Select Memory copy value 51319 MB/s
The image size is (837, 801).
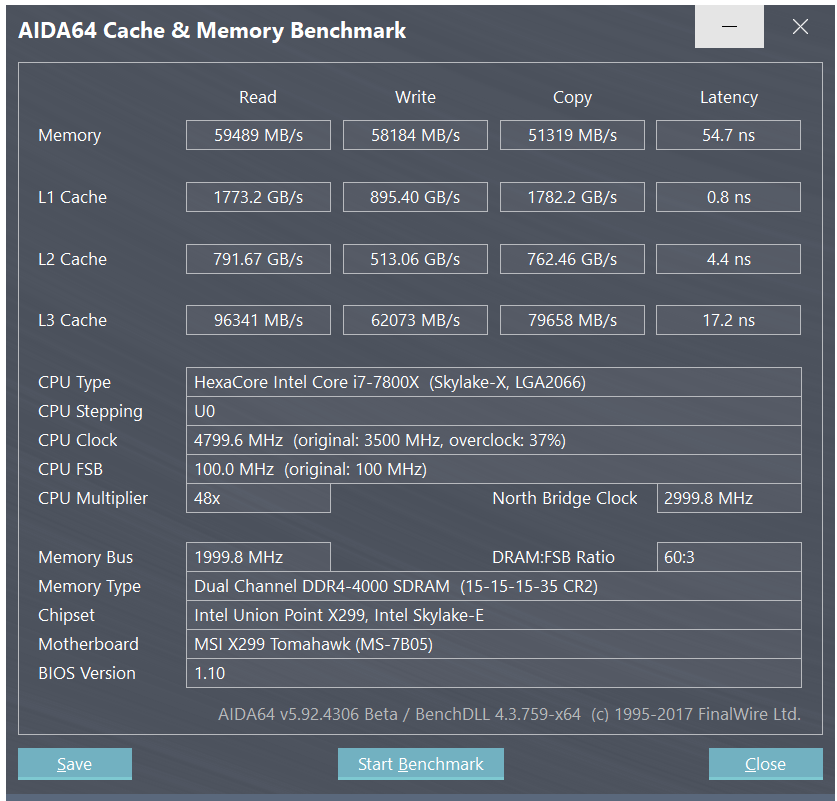[572, 135]
